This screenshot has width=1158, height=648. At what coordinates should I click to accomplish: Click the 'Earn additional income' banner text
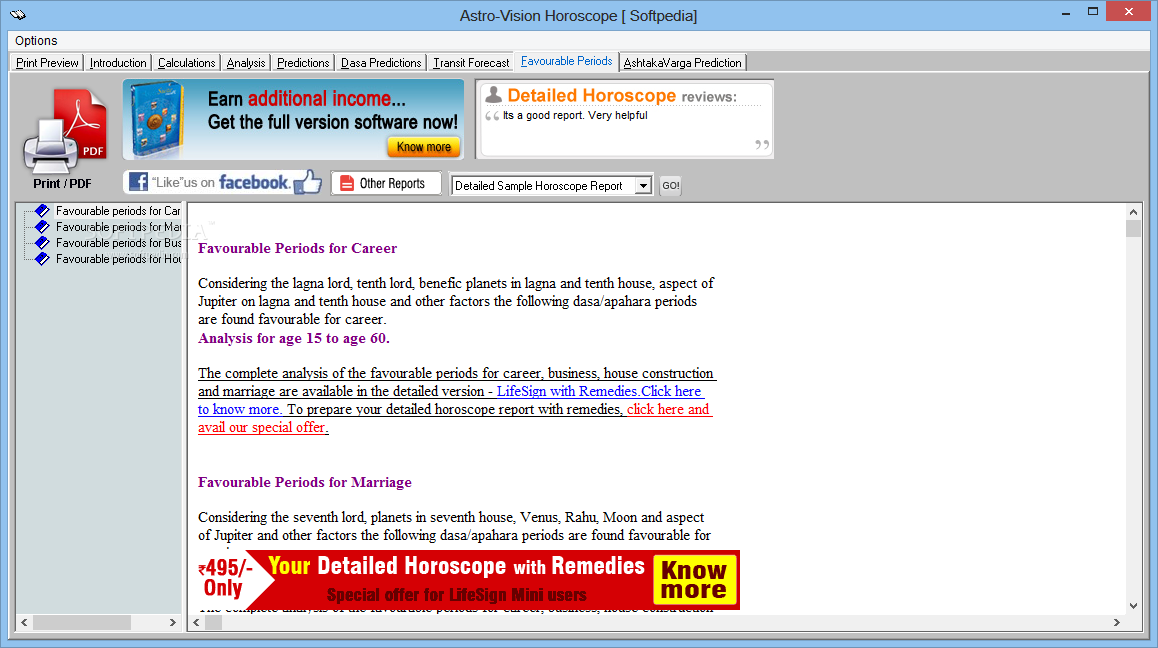click(306, 98)
